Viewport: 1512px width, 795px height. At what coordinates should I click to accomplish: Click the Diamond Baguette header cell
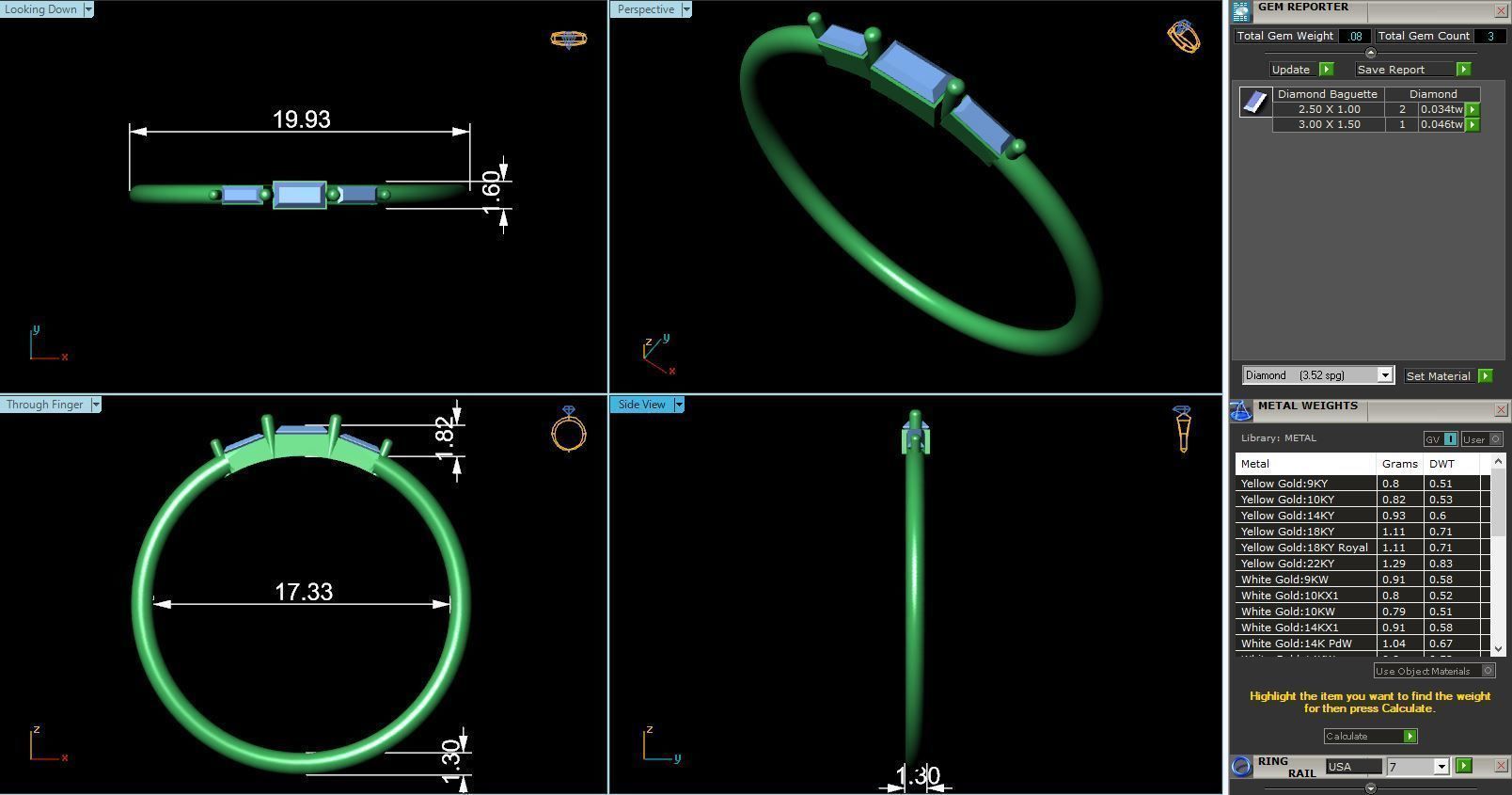point(1328,94)
